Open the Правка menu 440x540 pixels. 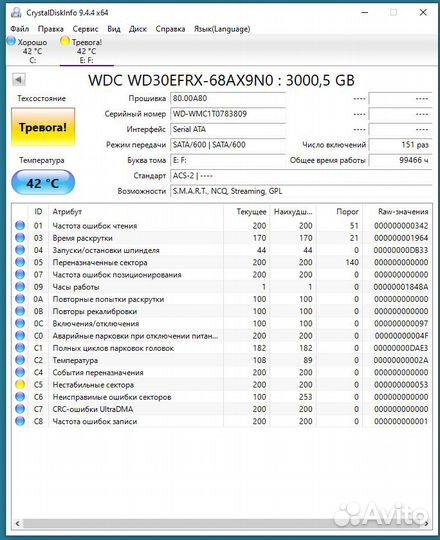coord(51,29)
